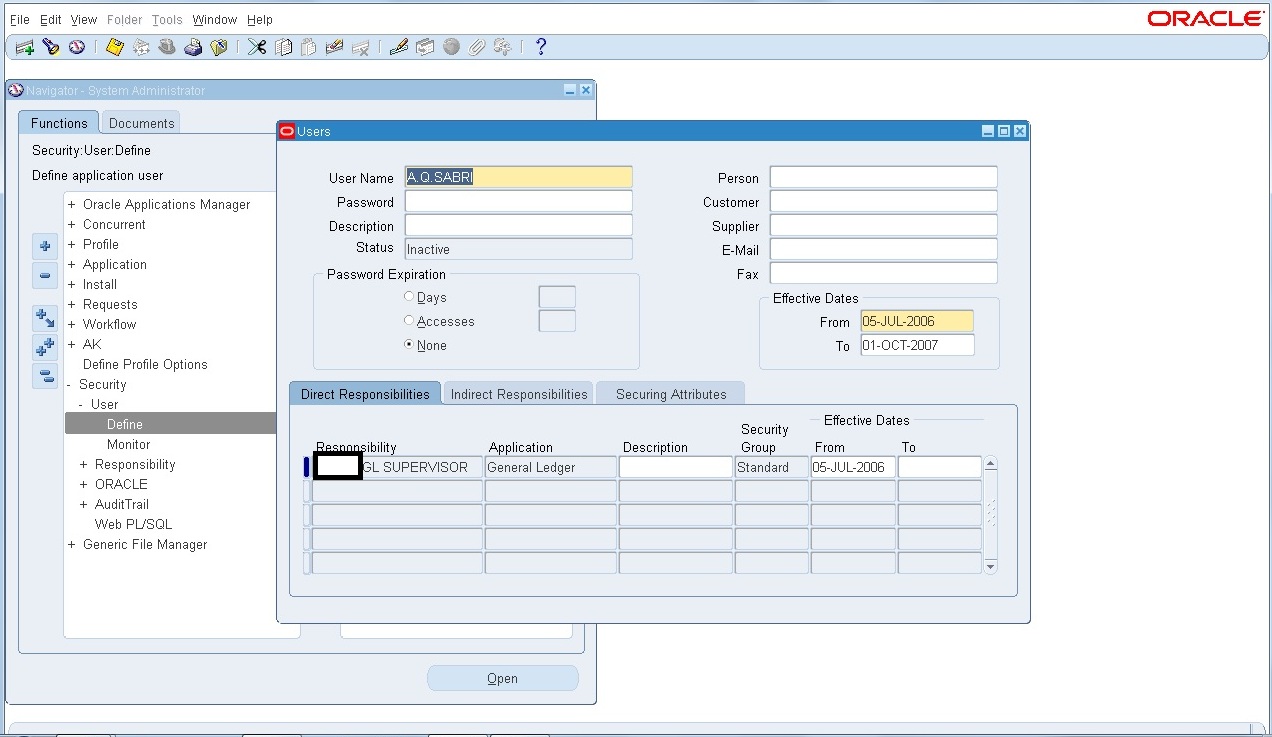
Task: Print the form using the printer icon
Action: point(193,46)
